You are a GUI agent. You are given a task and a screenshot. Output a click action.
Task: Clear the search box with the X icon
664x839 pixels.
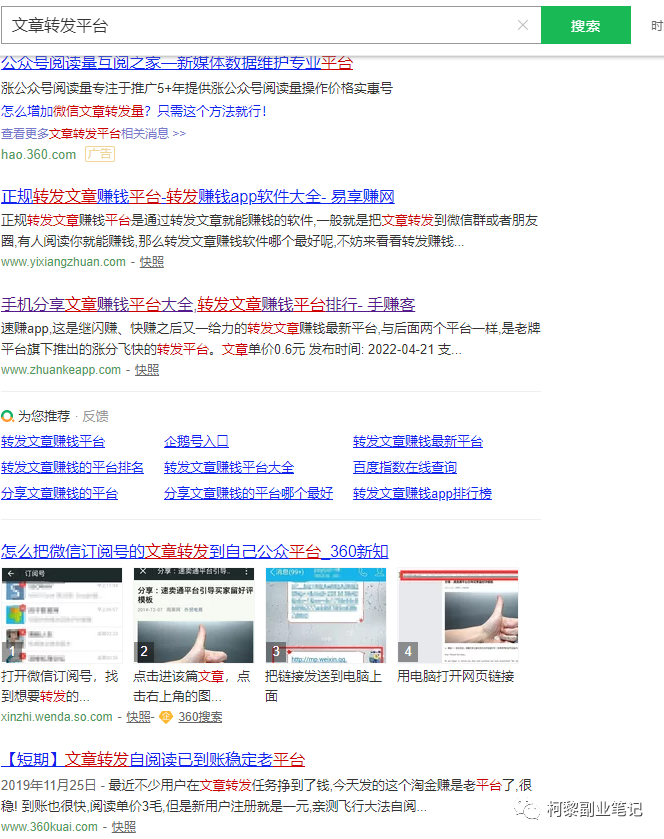pos(523,26)
